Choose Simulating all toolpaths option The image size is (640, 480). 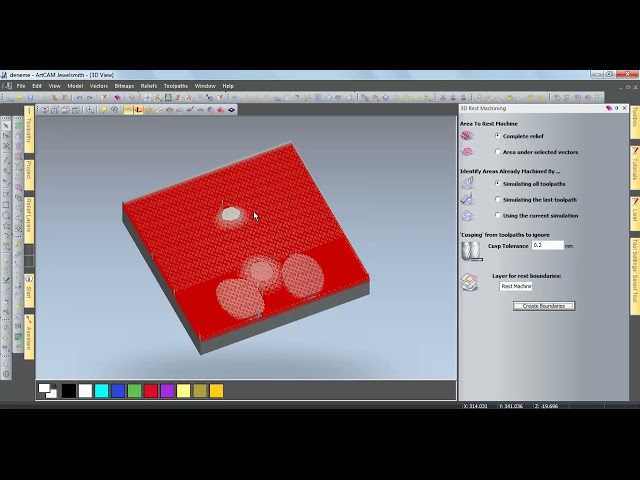[497, 183]
